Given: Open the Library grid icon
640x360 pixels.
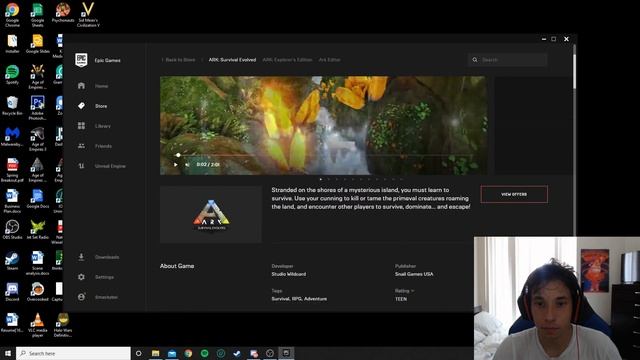Looking at the screenshot, I should pos(81,126).
